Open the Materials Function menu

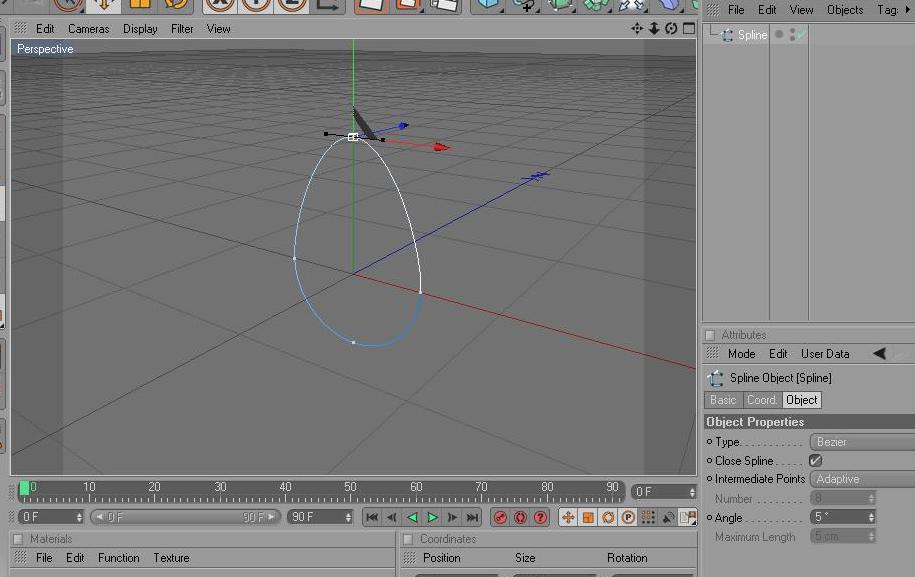[x=118, y=558]
